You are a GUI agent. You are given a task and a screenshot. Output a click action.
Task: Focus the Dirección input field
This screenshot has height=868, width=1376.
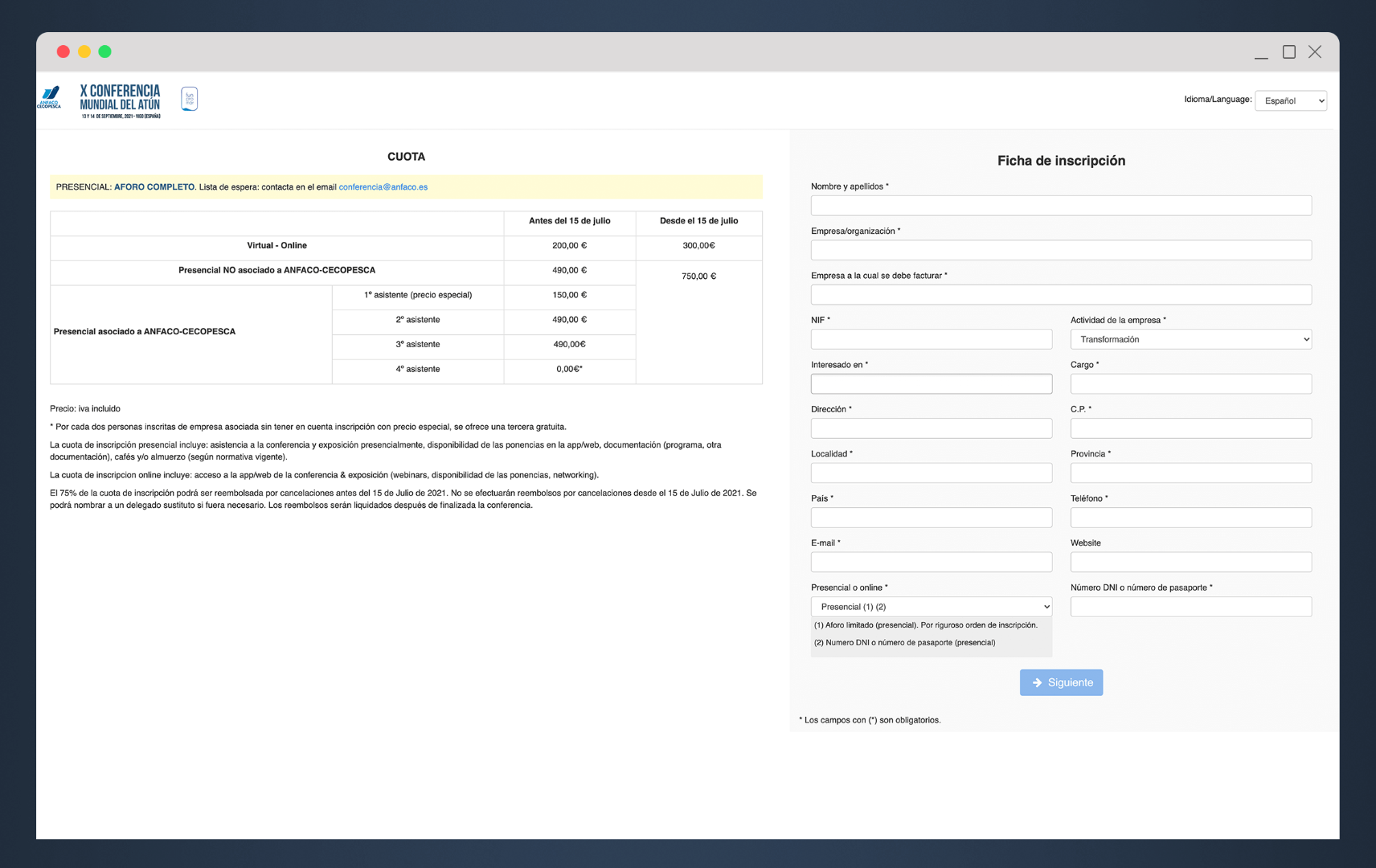pos(932,428)
